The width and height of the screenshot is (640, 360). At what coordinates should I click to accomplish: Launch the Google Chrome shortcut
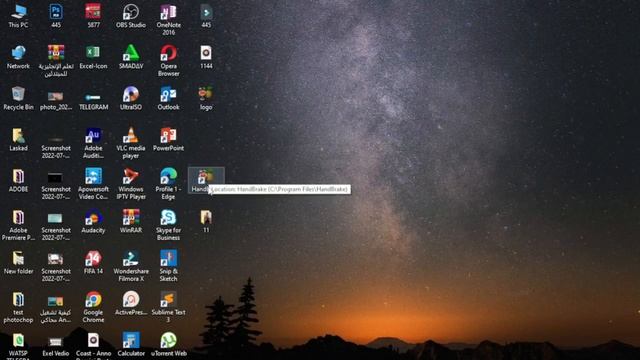[x=93, y=307]
